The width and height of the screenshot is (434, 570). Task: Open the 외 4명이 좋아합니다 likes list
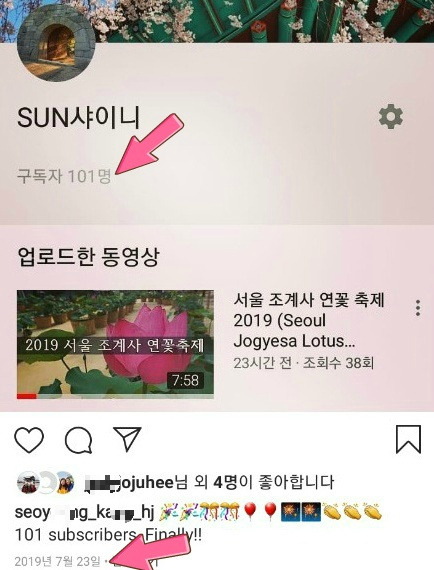(x=264, y=482)
